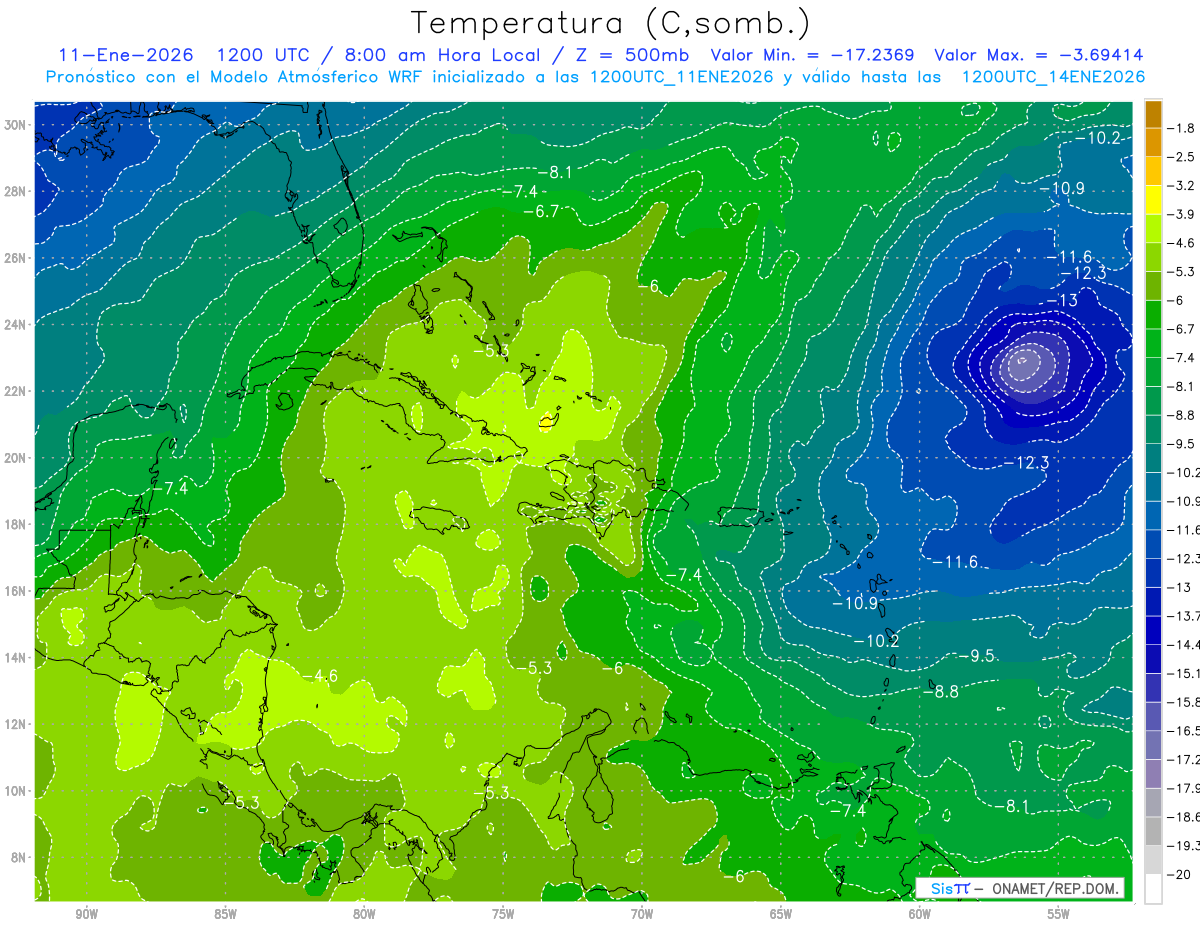
Task: Click the 24N latitude axis label
Action: [16, 325]
